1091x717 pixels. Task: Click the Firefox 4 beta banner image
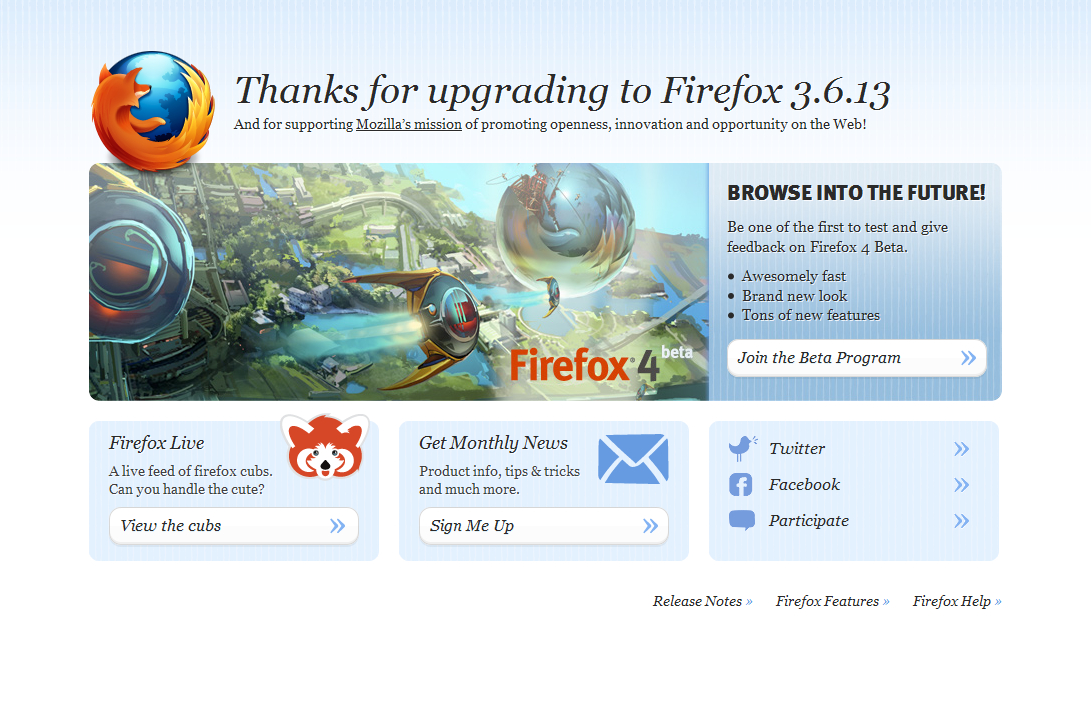pos(399,282)
